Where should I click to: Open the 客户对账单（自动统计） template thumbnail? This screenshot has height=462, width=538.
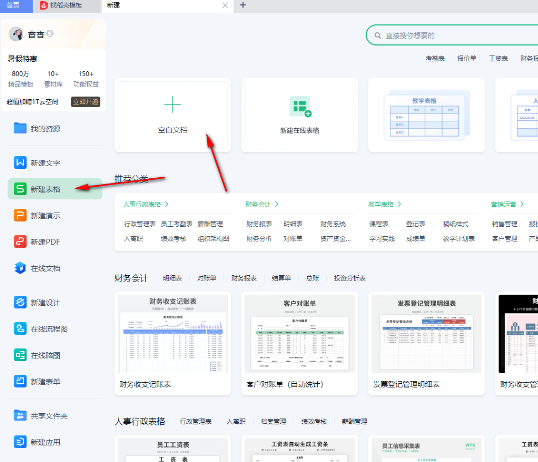click(300, 334)
